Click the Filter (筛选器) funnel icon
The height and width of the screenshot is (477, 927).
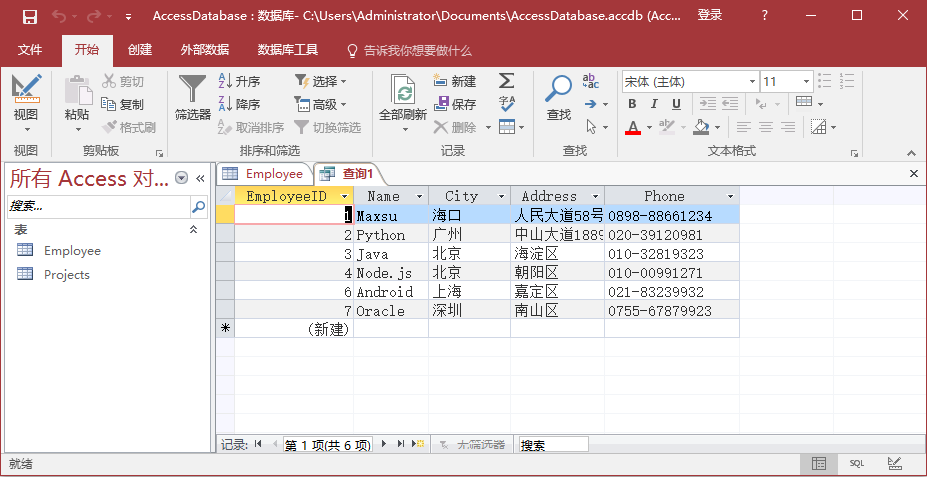[x=192, y=90]
